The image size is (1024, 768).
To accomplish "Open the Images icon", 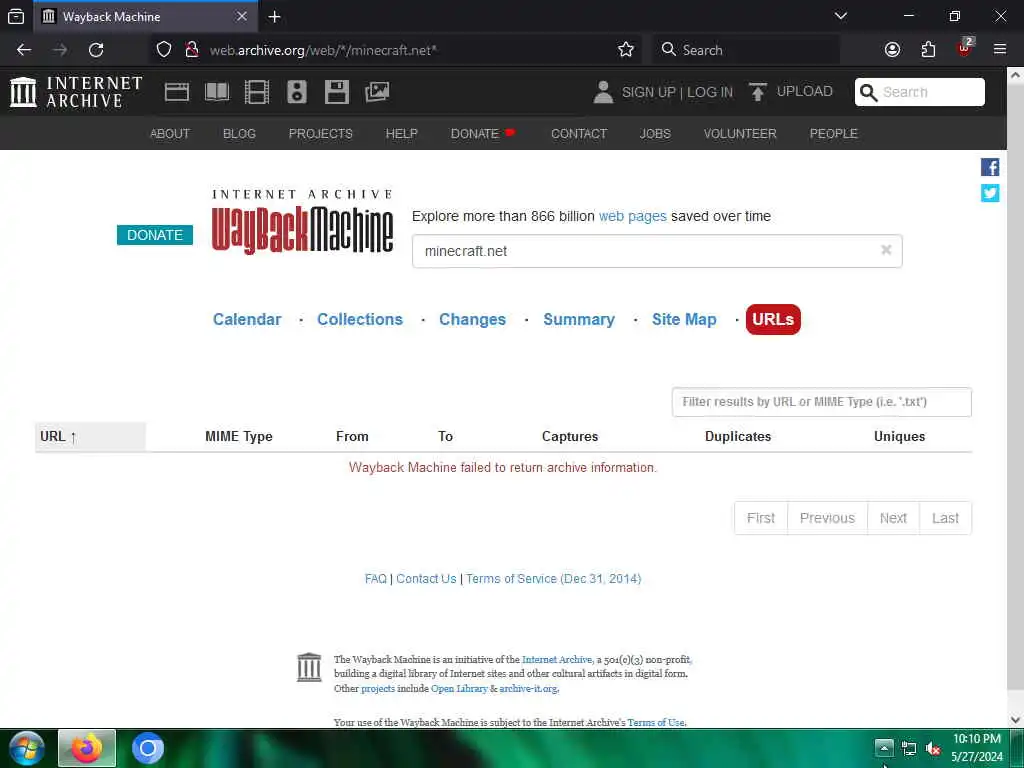I will click(377, 92).
